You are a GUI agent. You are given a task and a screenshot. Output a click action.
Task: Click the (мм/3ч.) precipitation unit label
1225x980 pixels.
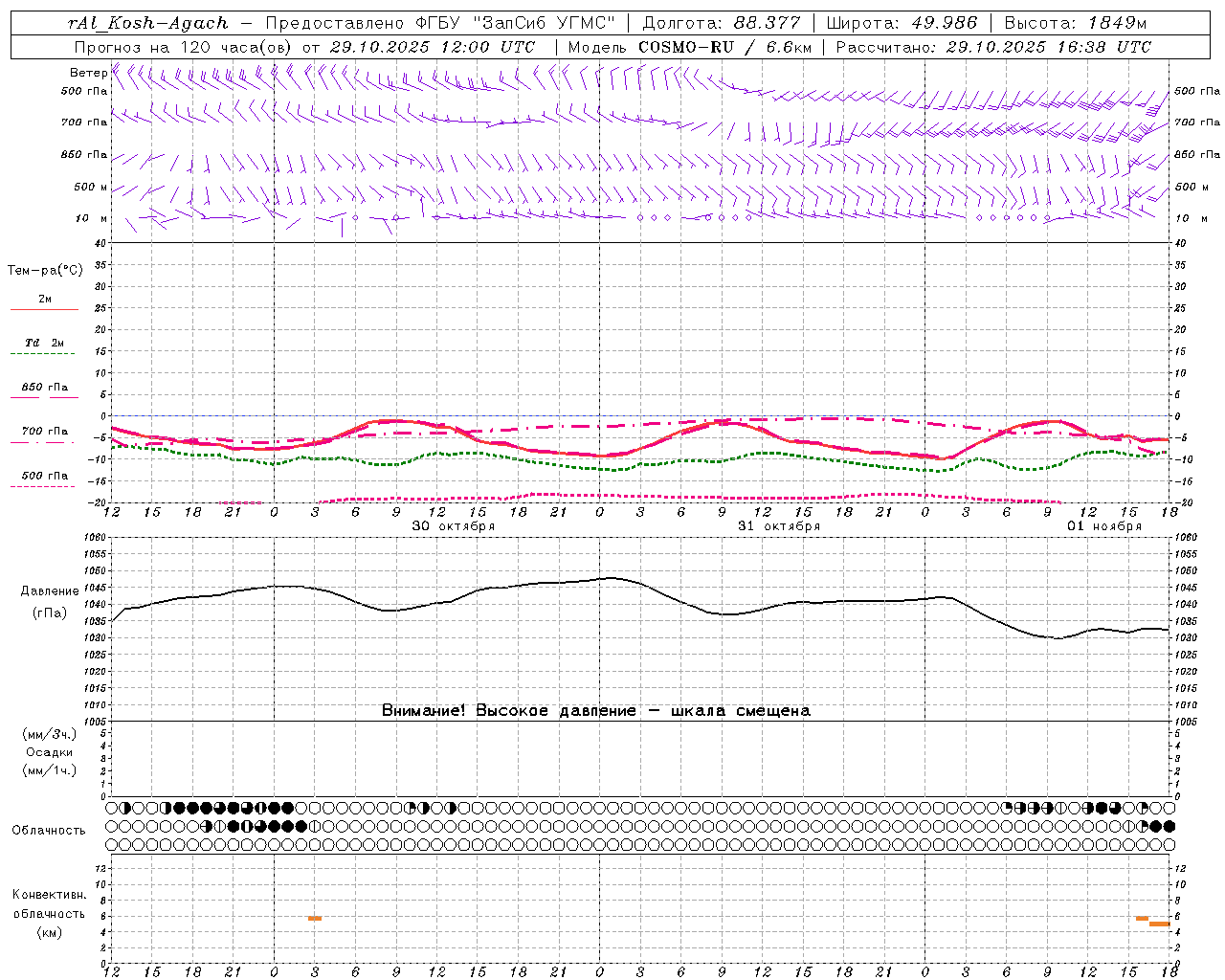(50, 735)
